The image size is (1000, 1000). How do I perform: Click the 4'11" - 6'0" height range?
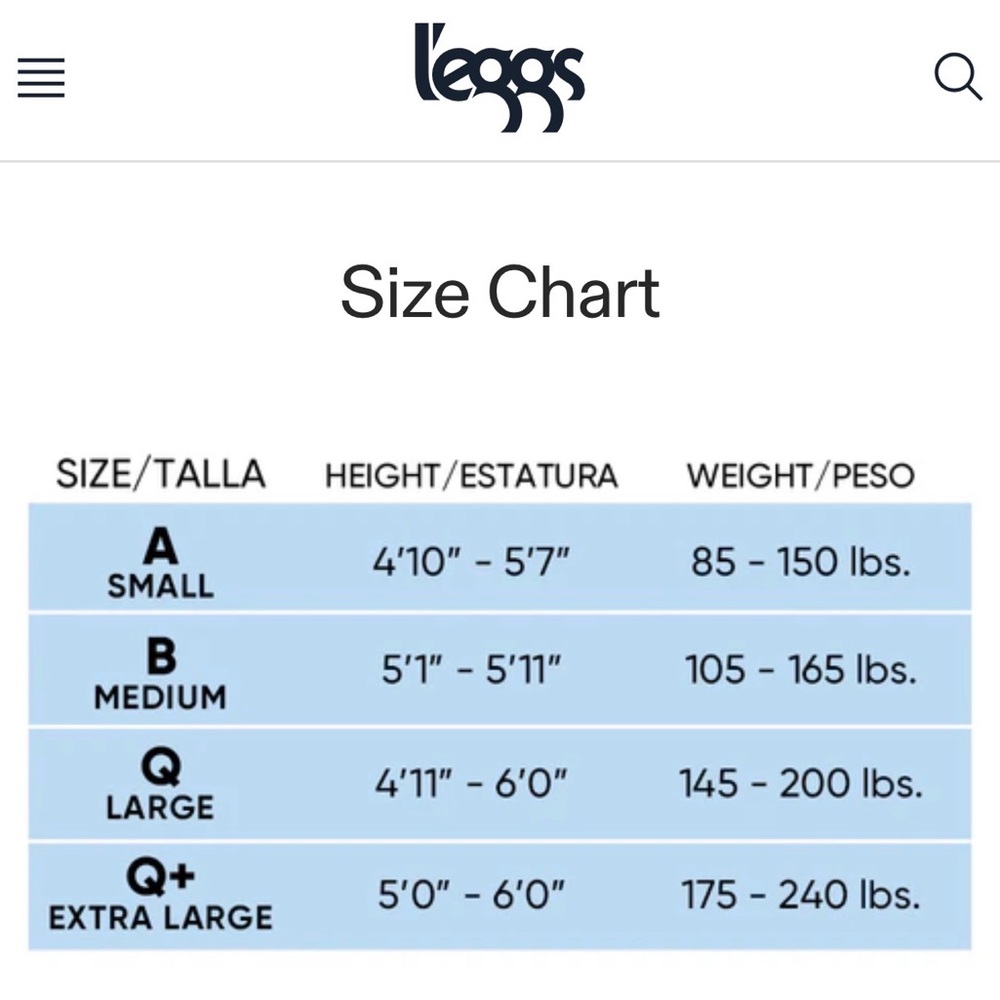point(471,783)
